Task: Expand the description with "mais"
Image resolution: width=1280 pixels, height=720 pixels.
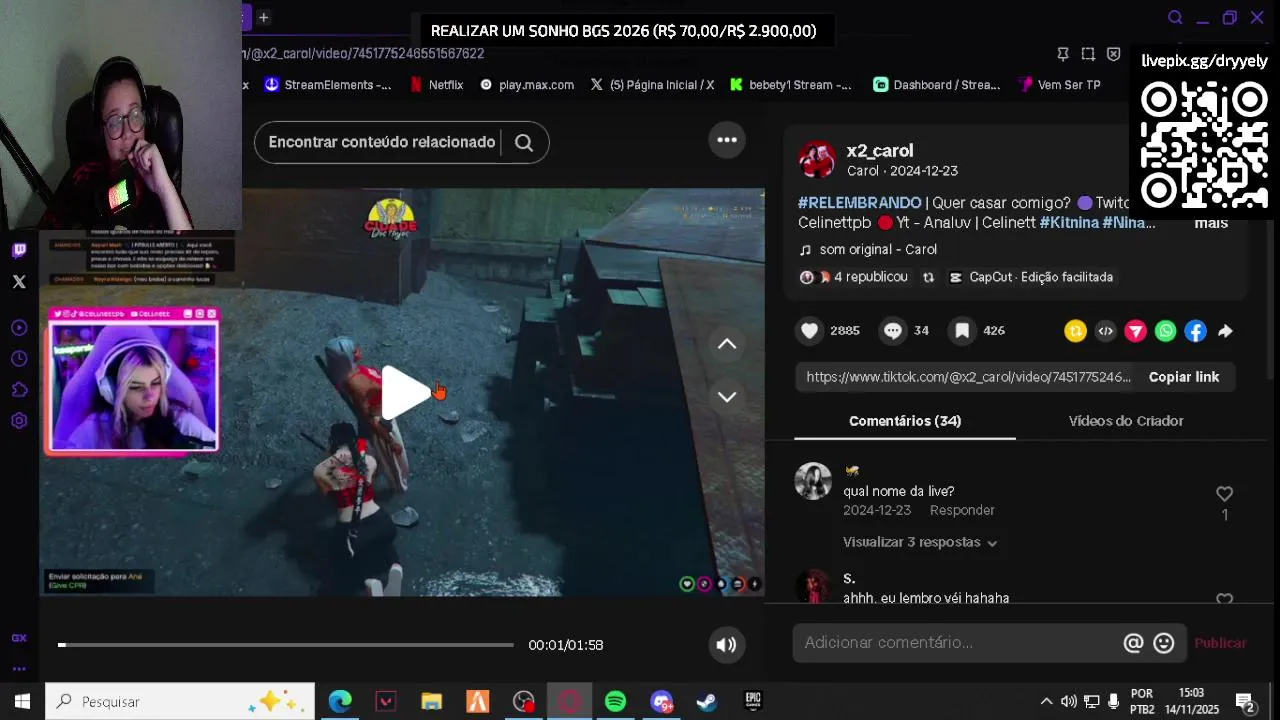Action: click(x=1211, y=223)
